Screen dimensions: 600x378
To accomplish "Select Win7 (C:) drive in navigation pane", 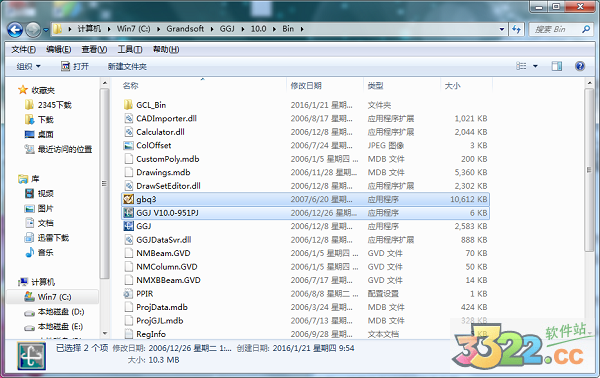I will tap(53, 297).
